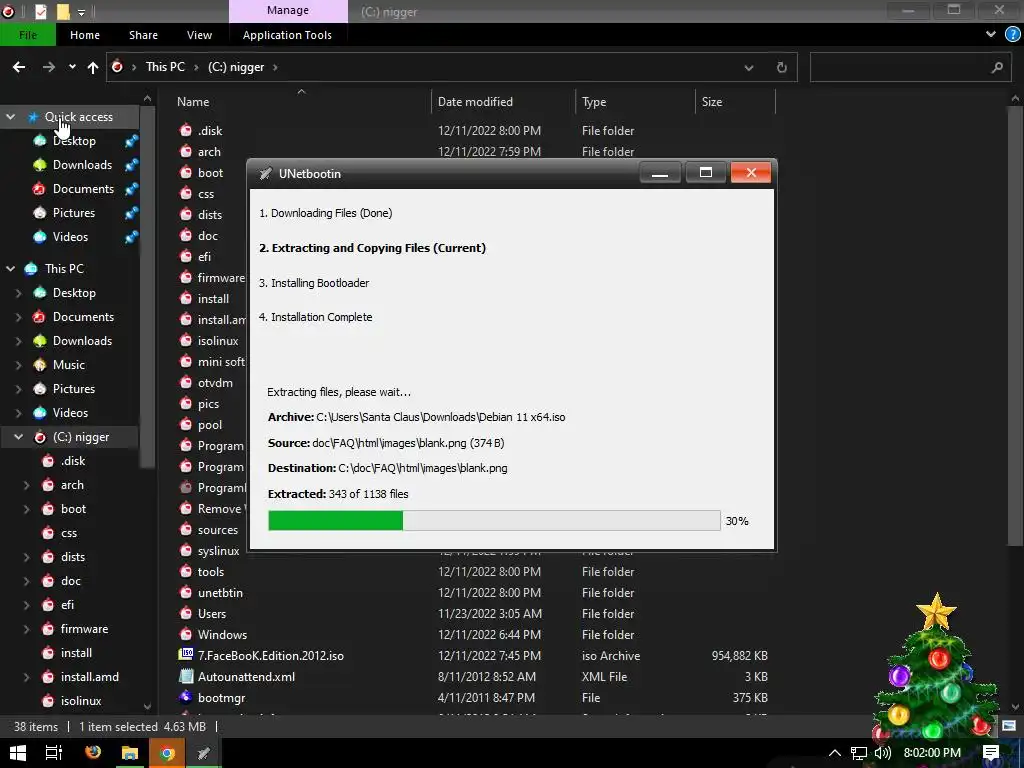This screenshot has width=1024, height=768.
Task: Refresh the folder with the refresh icon
Action: coord(781,67)
